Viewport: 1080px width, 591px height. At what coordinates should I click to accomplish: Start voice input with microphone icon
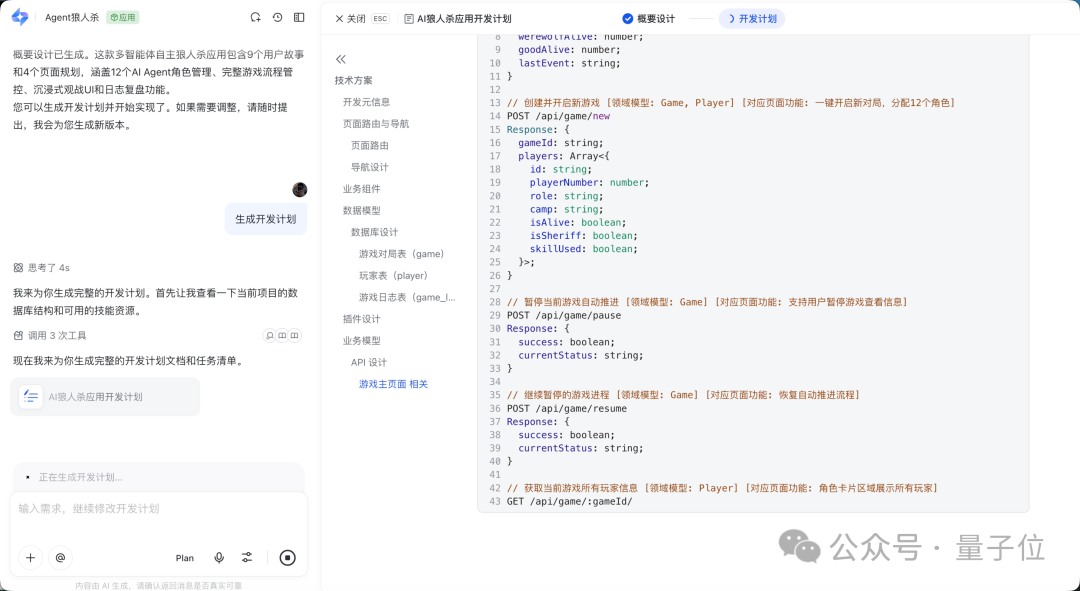tap(219, 558)
